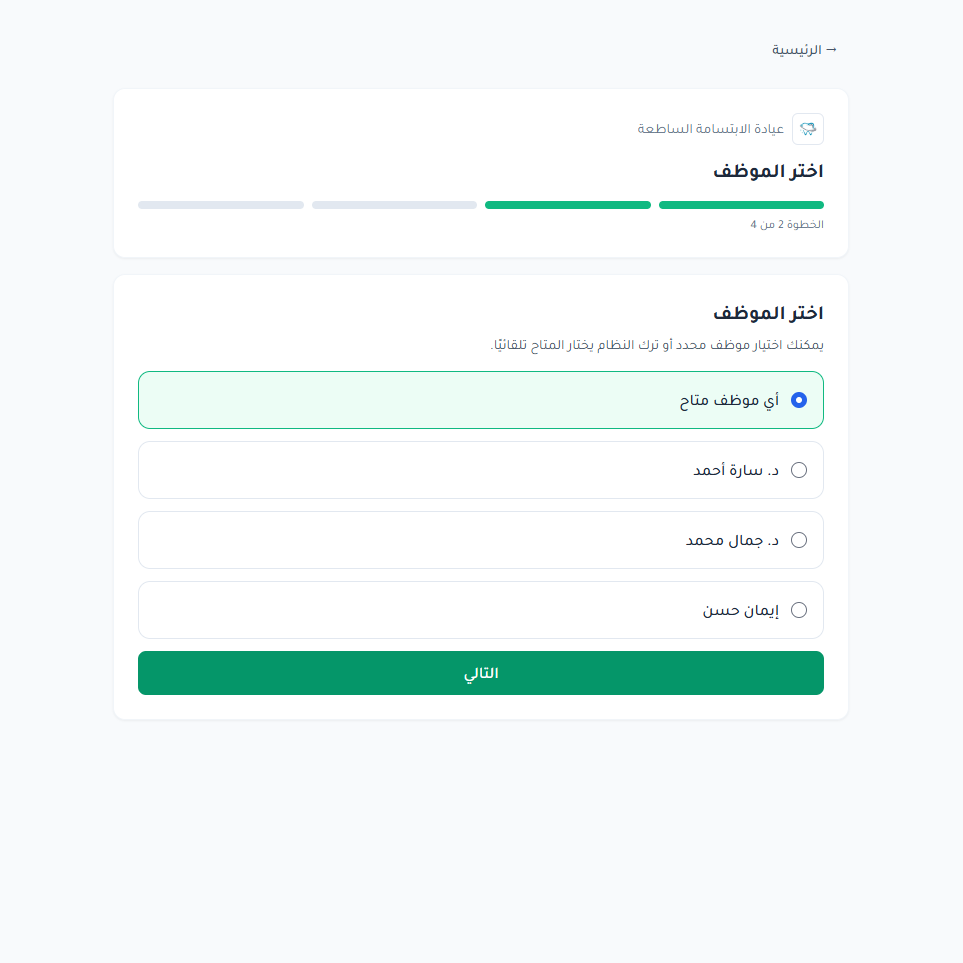Click the third gray progress bar segment
Image resolution: width=963 pixels, height=963 pixels.
click(x=394, y=205)
